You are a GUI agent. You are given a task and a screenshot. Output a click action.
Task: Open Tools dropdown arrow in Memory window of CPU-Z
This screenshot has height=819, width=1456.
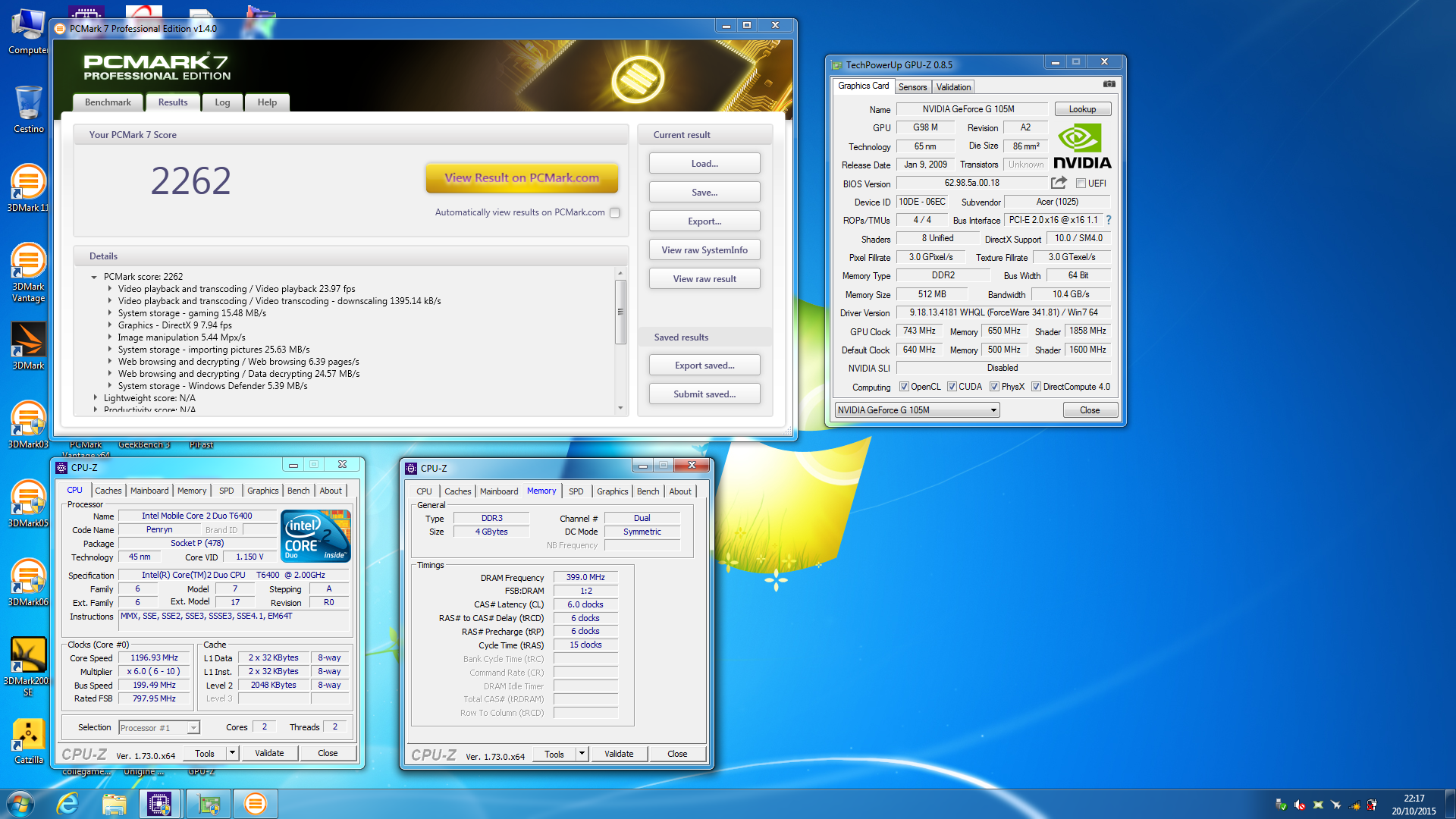point(582,754)
